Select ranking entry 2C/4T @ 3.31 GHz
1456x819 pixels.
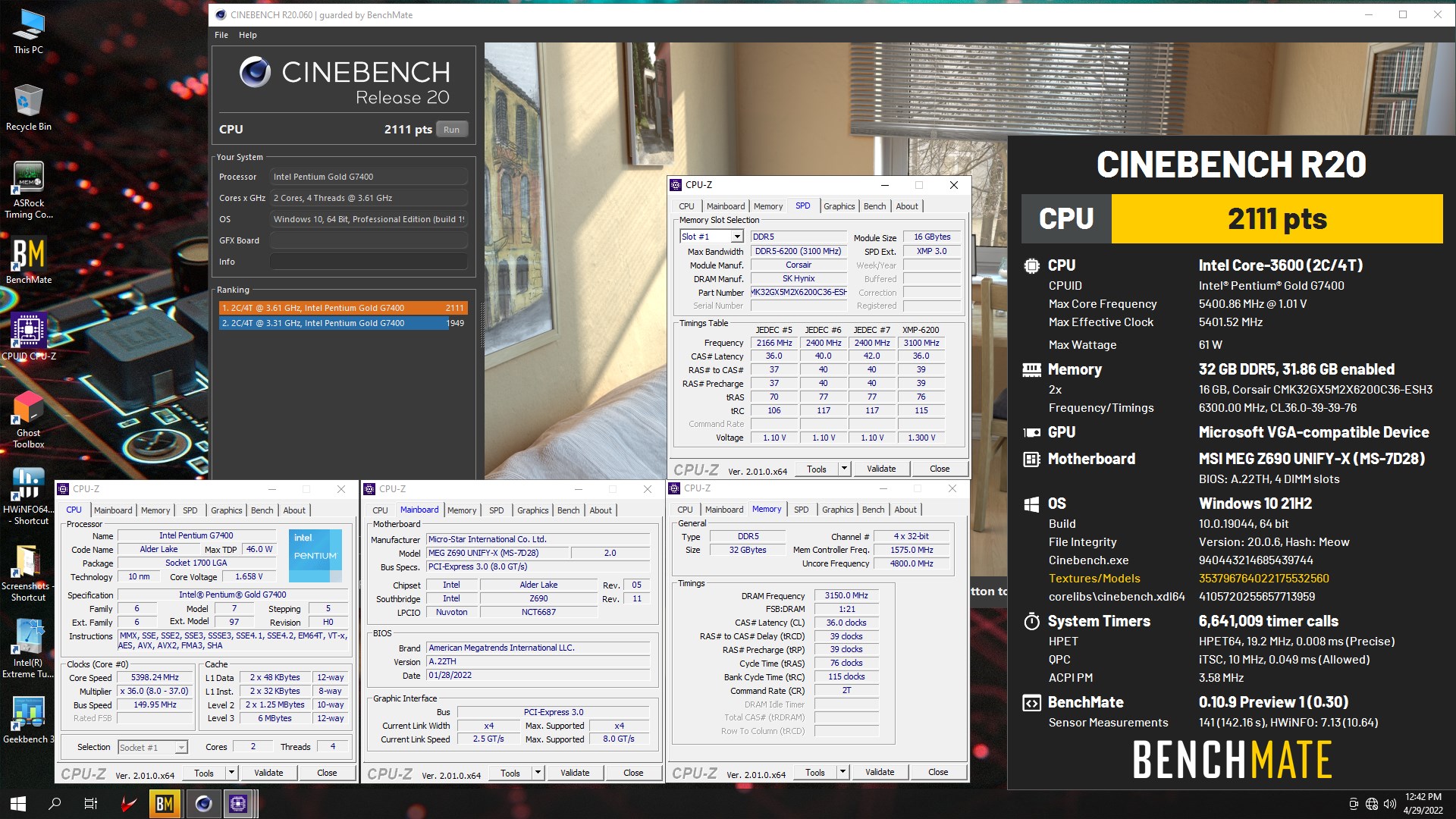(342, 323)
